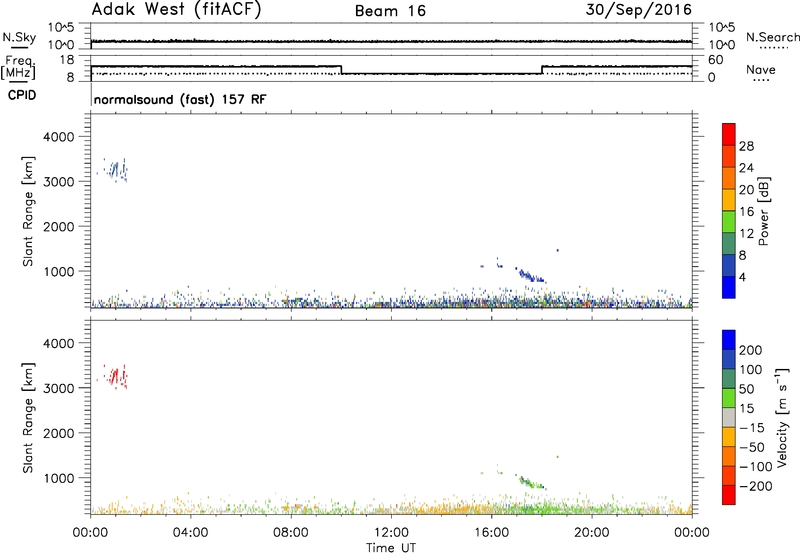Select the '08:00' time tick label
The width and height of the screenshot is (800, 554).
pyautogui.click(x=291, y=533)
